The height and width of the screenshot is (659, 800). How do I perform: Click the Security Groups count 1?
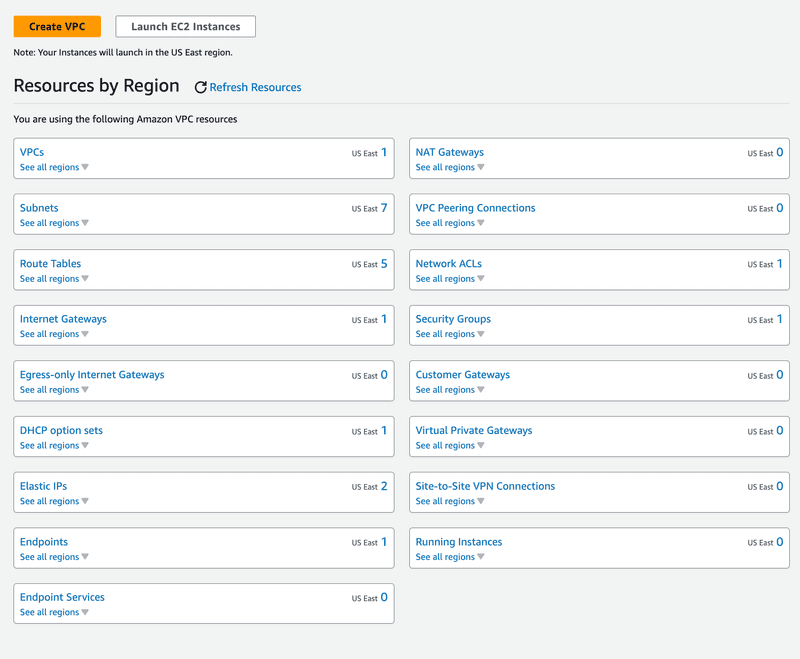[x=780, y=319]
